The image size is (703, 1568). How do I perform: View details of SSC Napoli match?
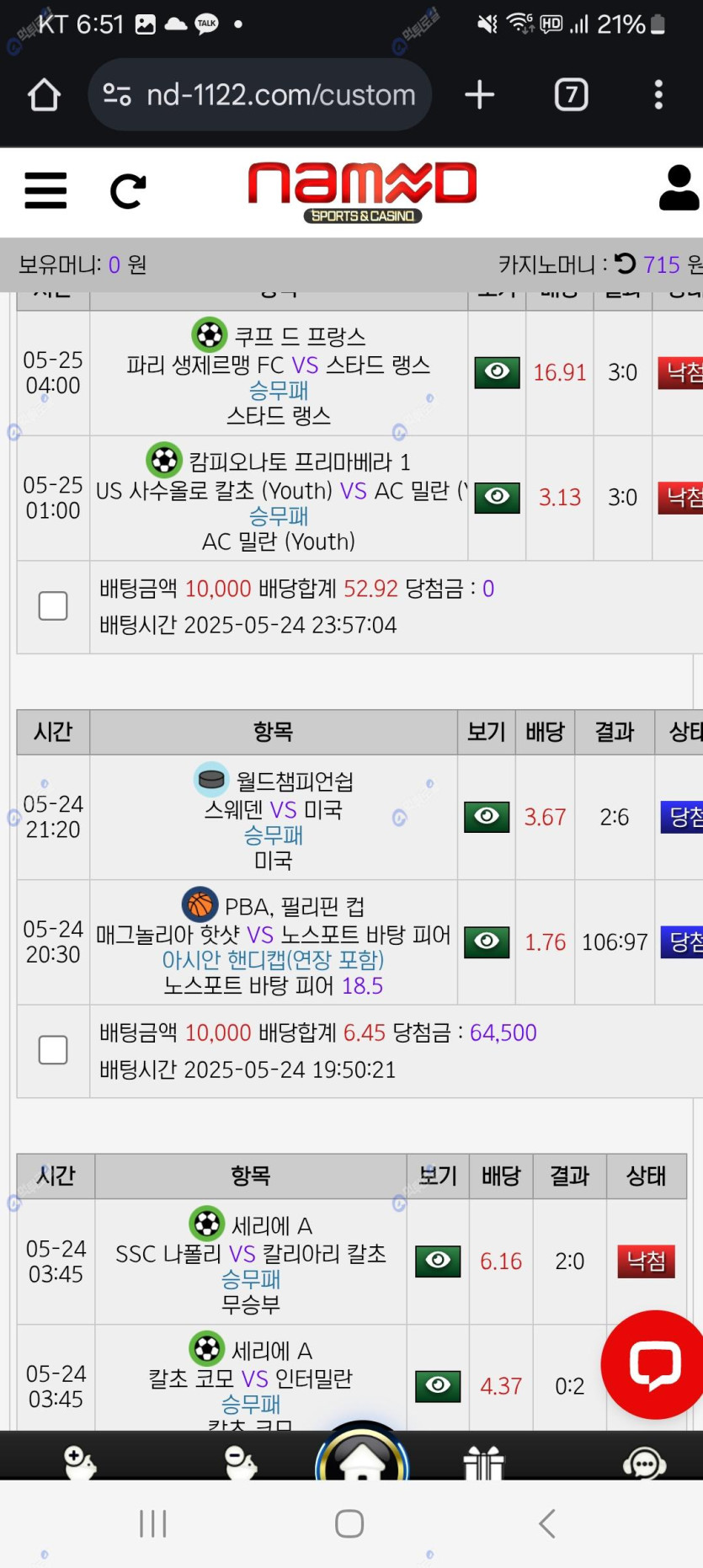click(438, 1260)
